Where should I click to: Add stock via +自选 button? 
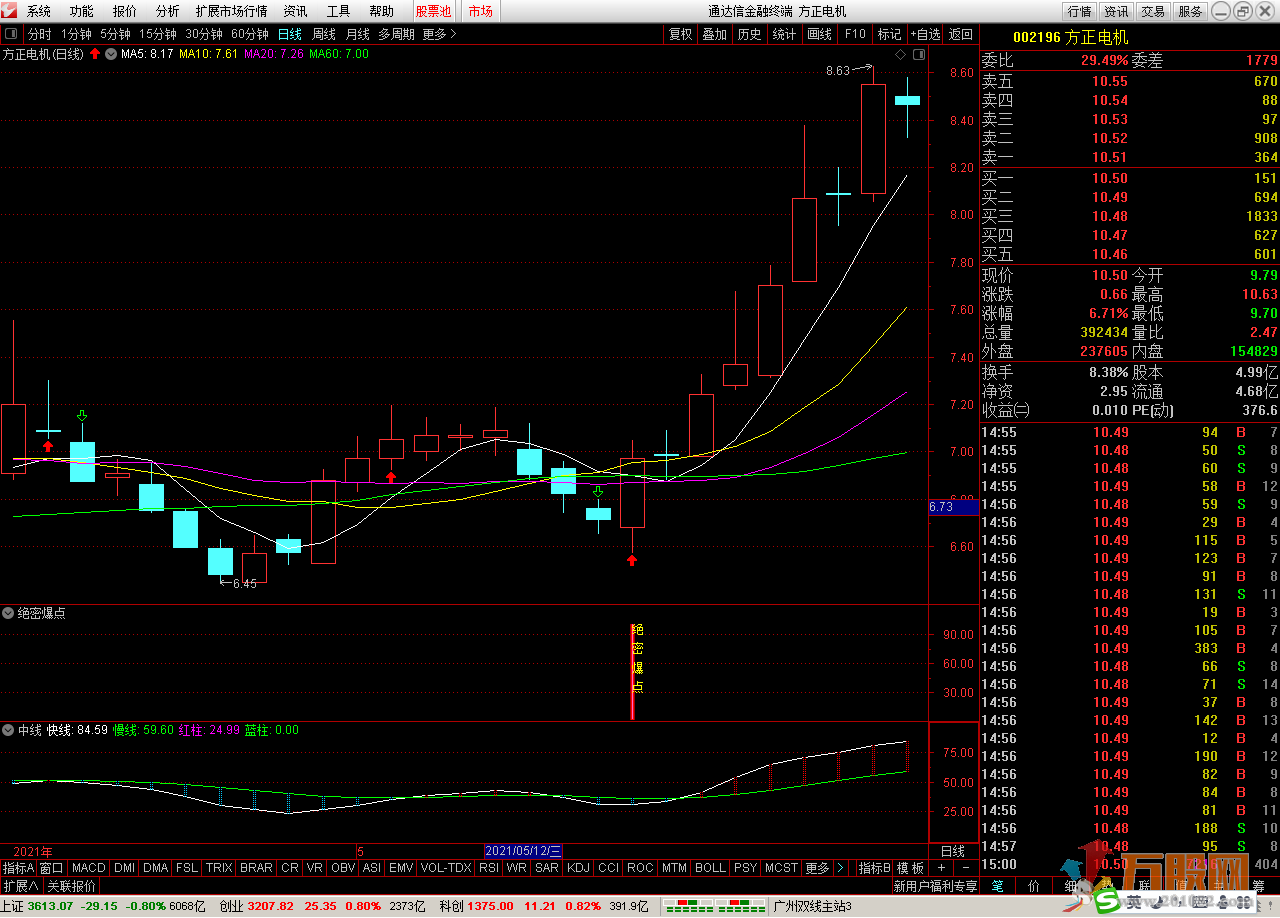[925, 34]
